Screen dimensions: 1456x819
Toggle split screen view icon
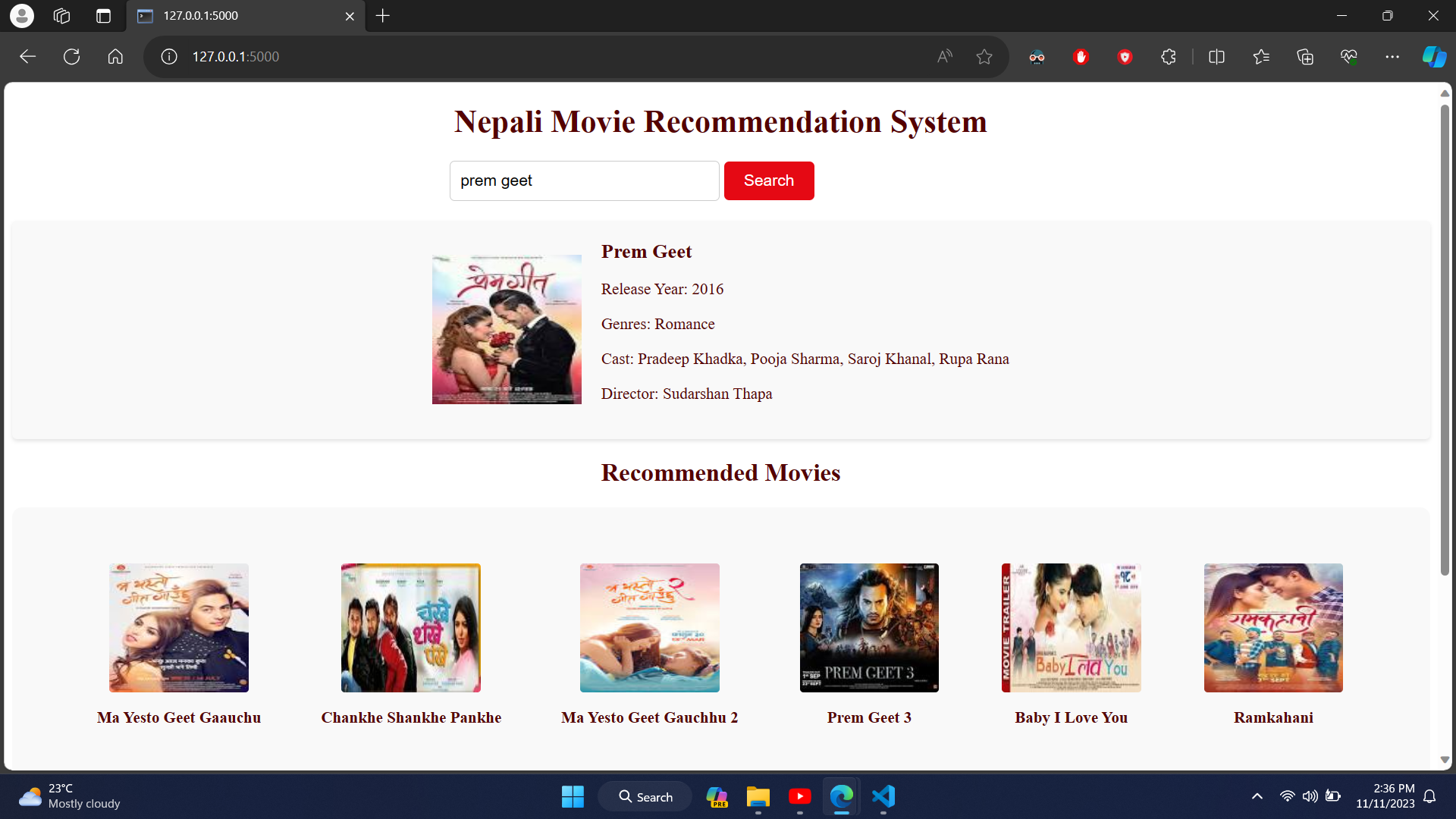[1216, 57]
